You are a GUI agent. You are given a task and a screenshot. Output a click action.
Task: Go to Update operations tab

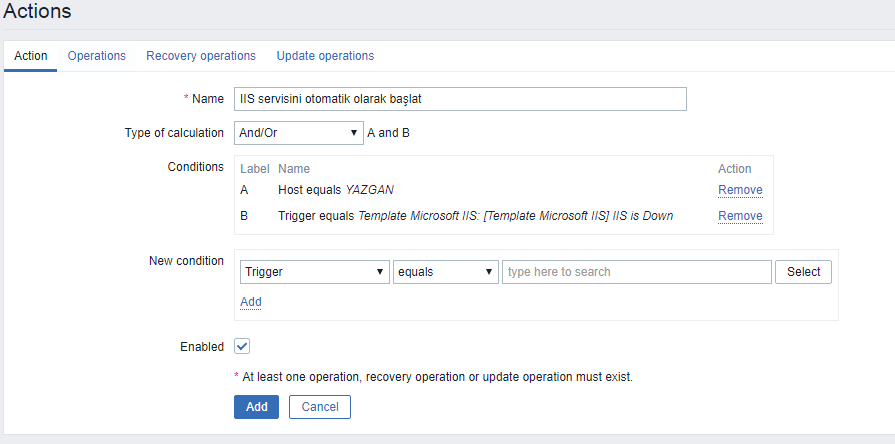point(325,56)
